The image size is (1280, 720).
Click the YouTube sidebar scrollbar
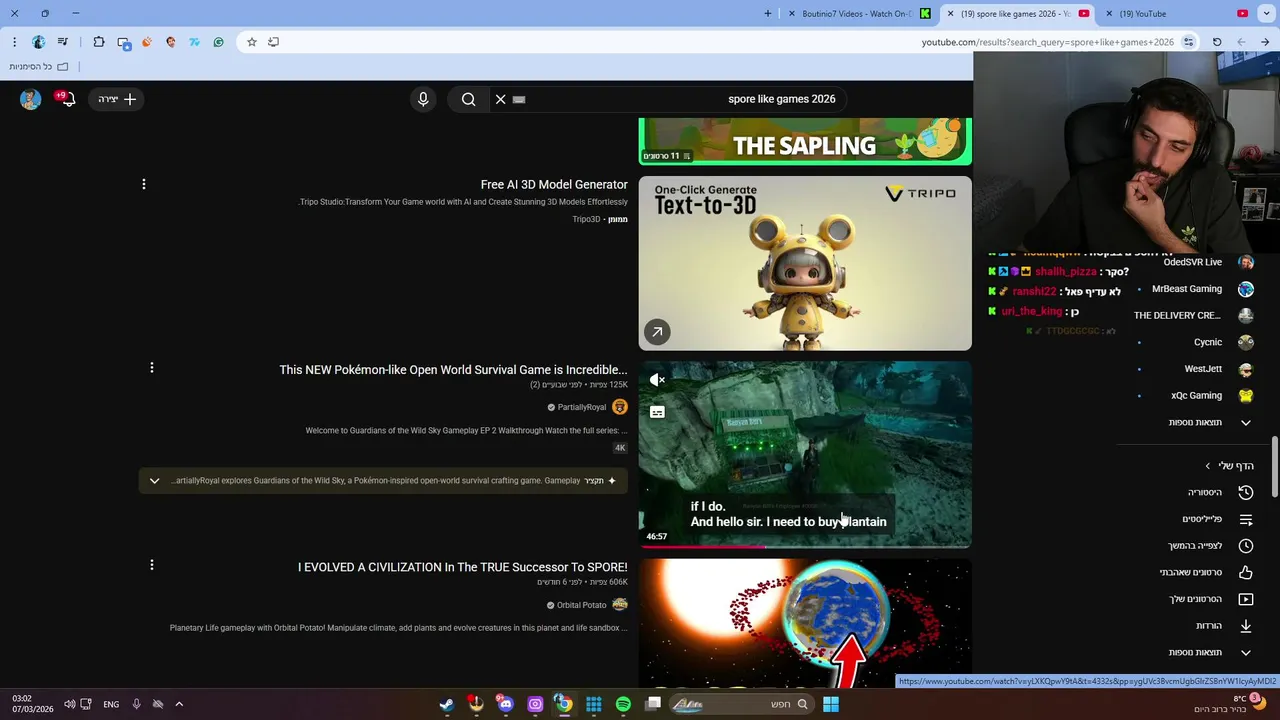pos(1274,467)
